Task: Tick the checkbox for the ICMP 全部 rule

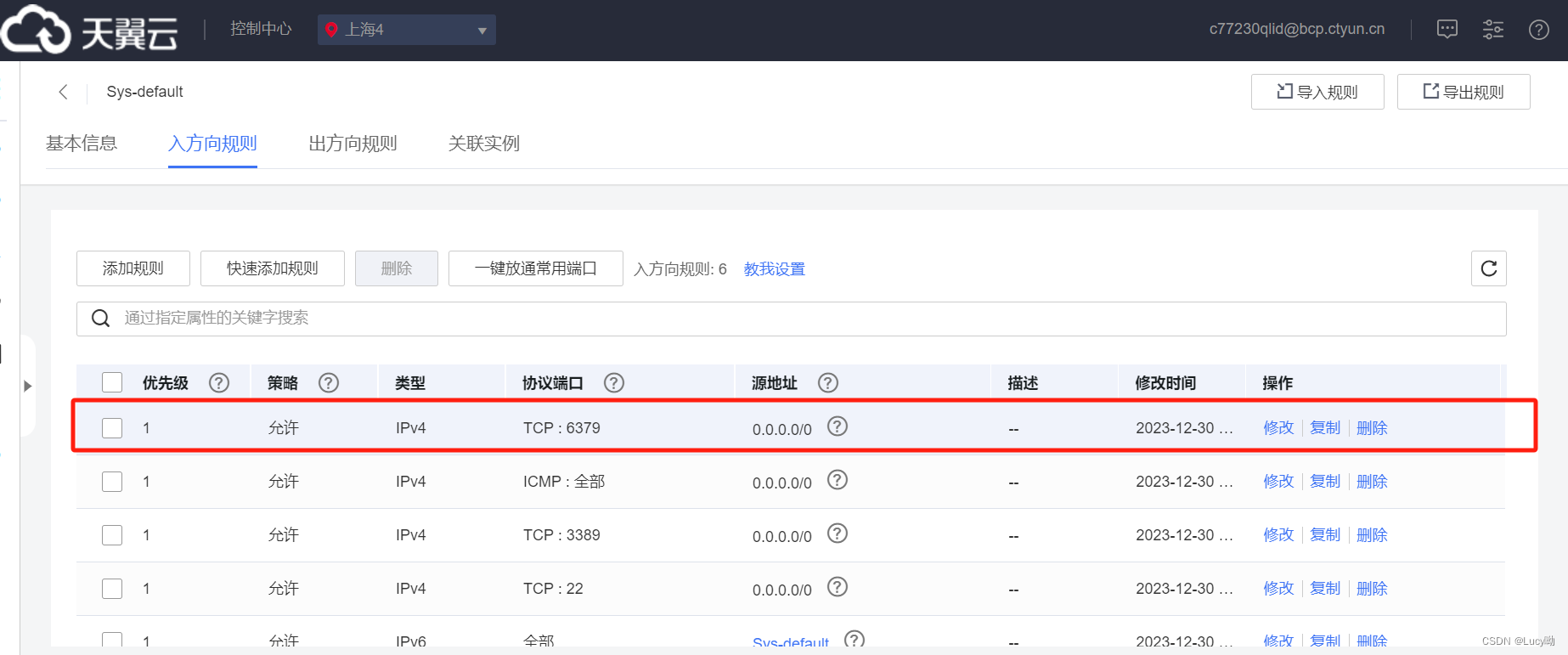Action: [x=112, y=482]
